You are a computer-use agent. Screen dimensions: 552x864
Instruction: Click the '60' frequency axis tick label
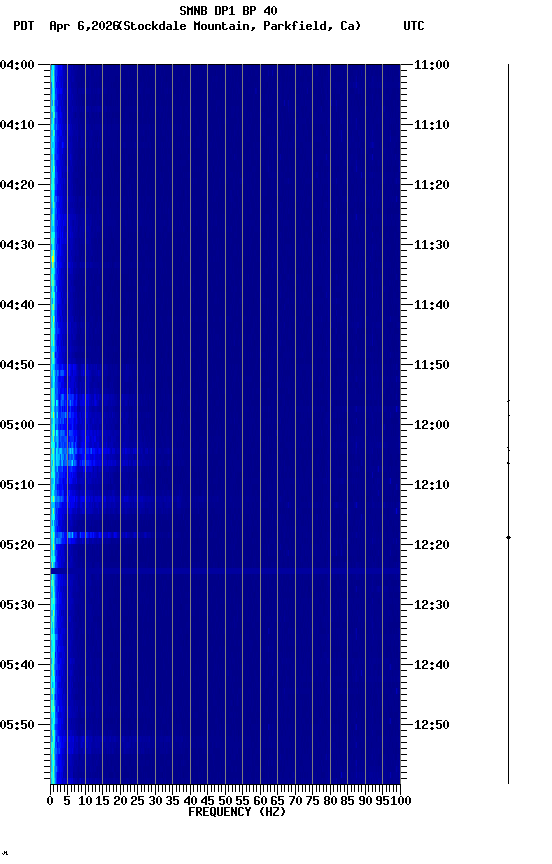pyautogui.click(x=260, y=801)
